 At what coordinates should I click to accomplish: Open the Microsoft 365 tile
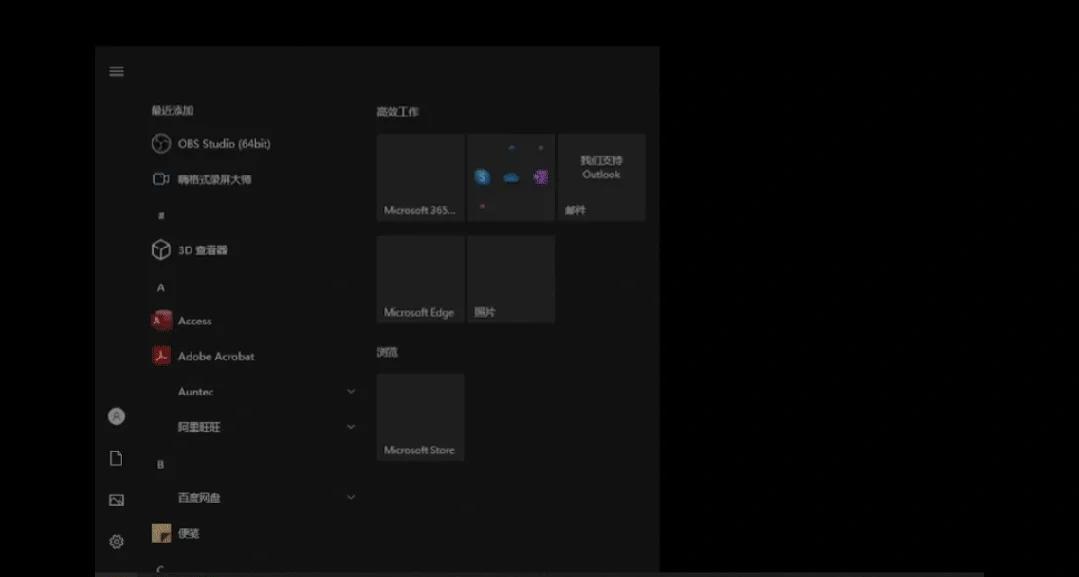pyautogui.click(x=420, y=177)
